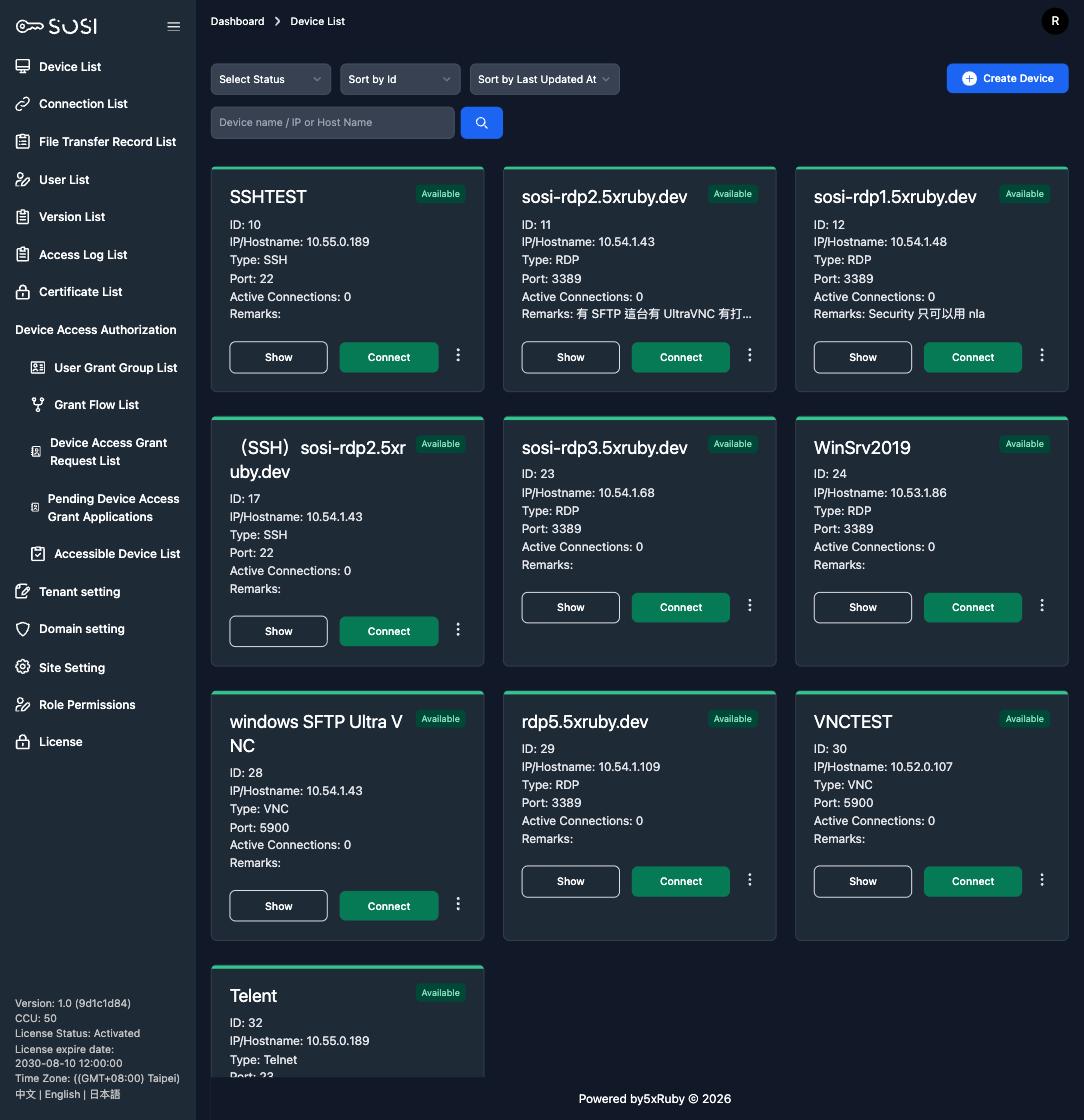Image resolution: width=1084 pixels, height=1120 pixels.
Task: Open the Tenant setting page
Action: pyautogui.click(x=79, y=591)
